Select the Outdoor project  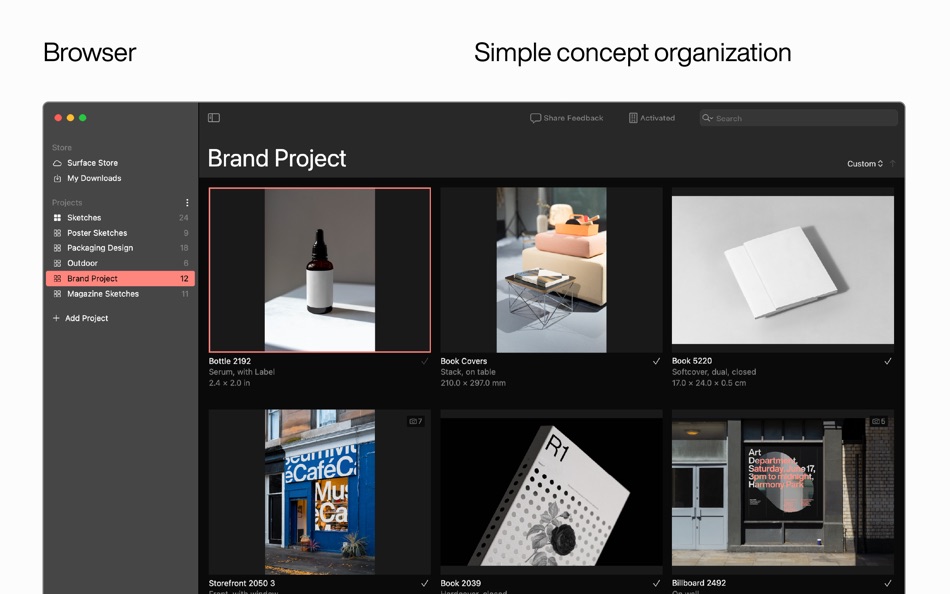pos(121,263)
